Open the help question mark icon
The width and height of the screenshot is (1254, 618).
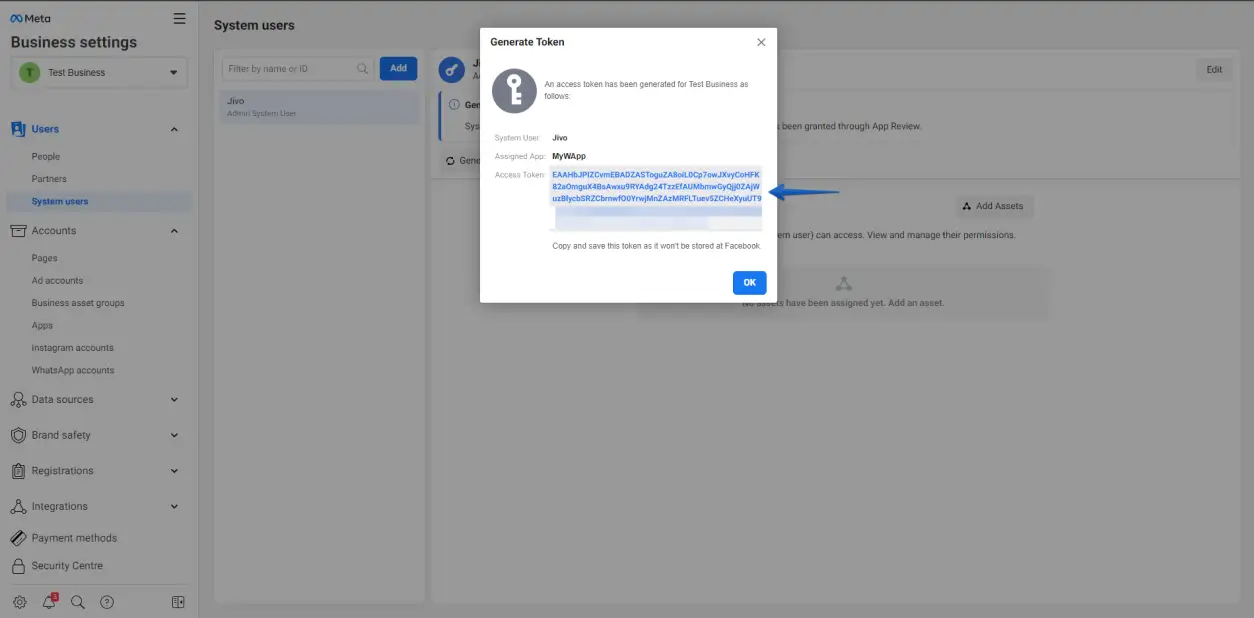coord(107,602)
